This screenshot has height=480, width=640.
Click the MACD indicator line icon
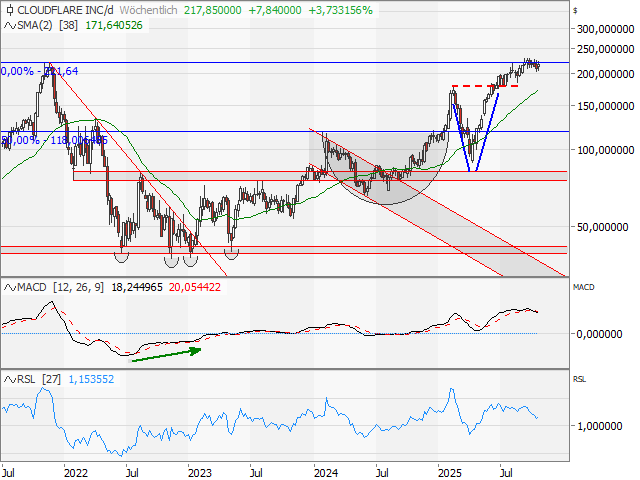pyautogui.click(x=8, y=288)
